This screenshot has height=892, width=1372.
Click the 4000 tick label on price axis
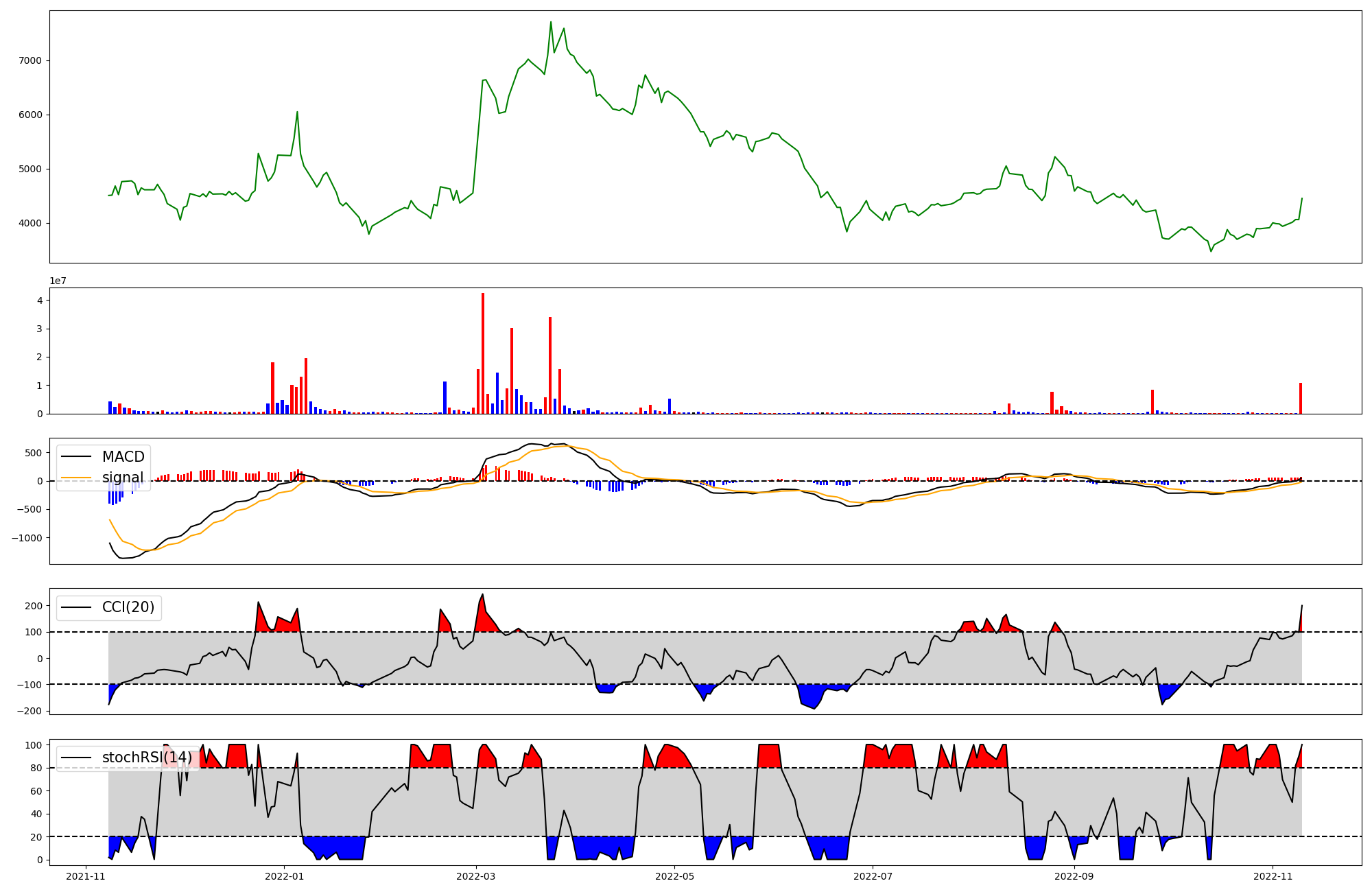pos(30,223)
